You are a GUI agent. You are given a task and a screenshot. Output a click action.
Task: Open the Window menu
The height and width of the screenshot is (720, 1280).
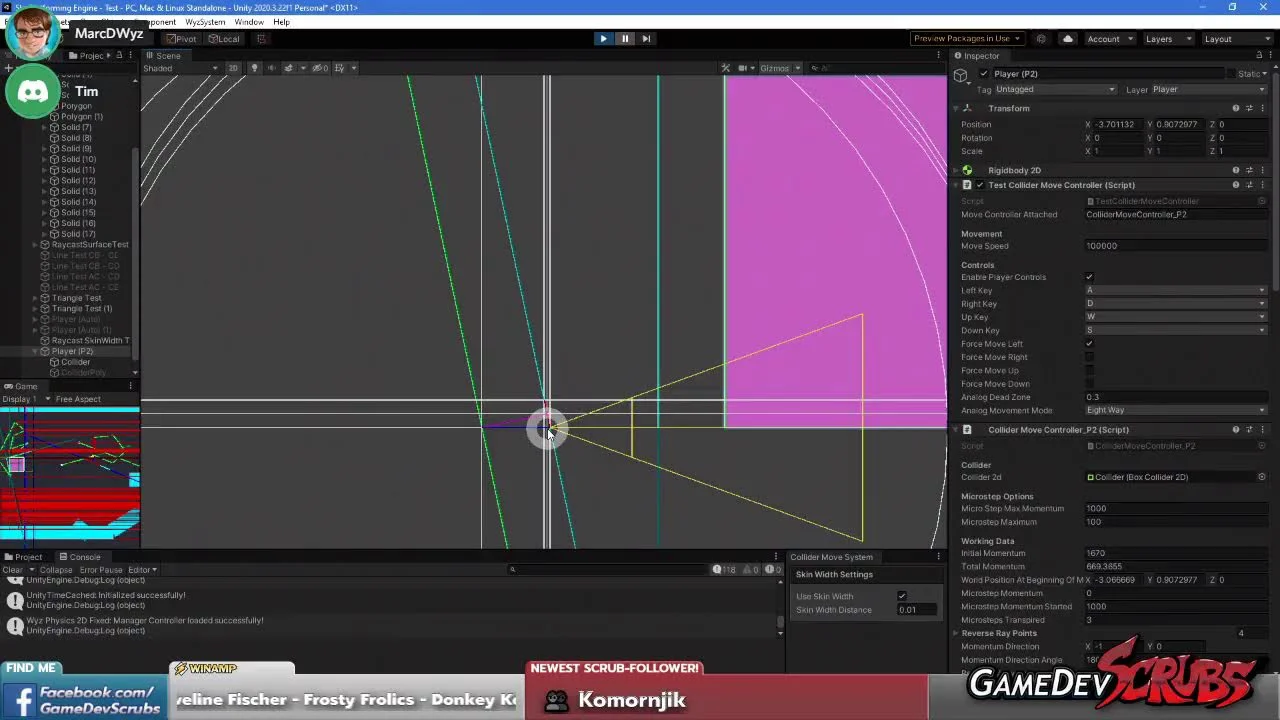pyautogui.click(x=249, y=22)
